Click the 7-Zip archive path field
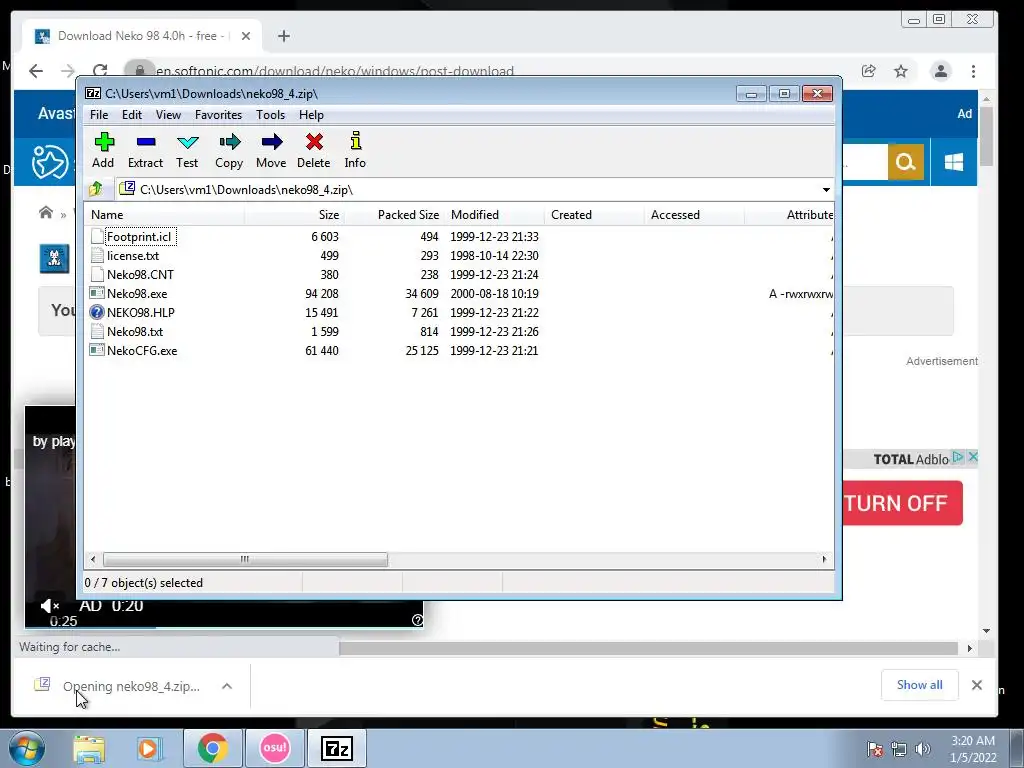 click(x=467, y=189)
